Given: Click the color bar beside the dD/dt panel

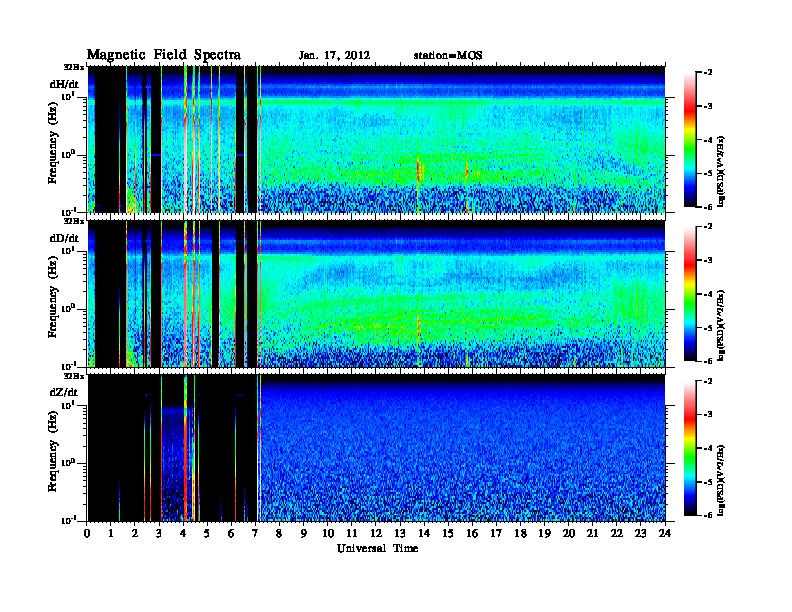Looking at the screenshot, I should (x=689, y=294).
